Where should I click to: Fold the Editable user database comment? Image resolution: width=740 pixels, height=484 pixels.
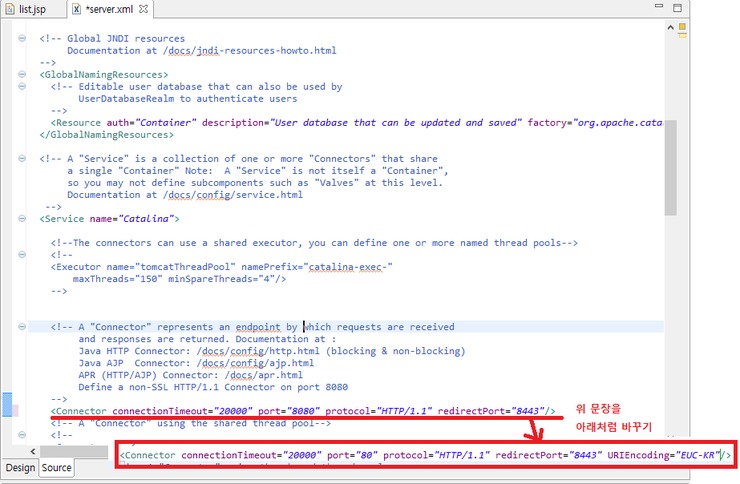[22, 86]
